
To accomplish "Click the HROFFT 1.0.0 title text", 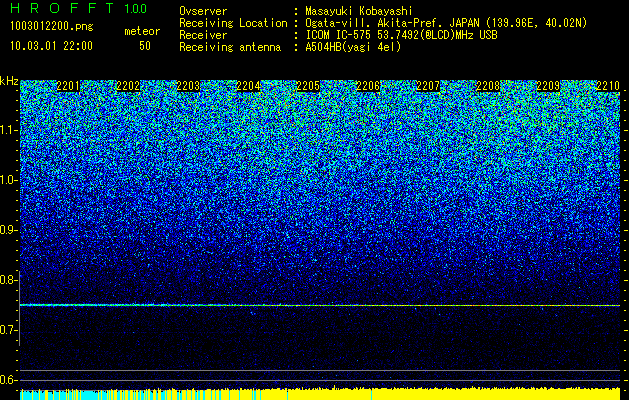I will (78, 8).
